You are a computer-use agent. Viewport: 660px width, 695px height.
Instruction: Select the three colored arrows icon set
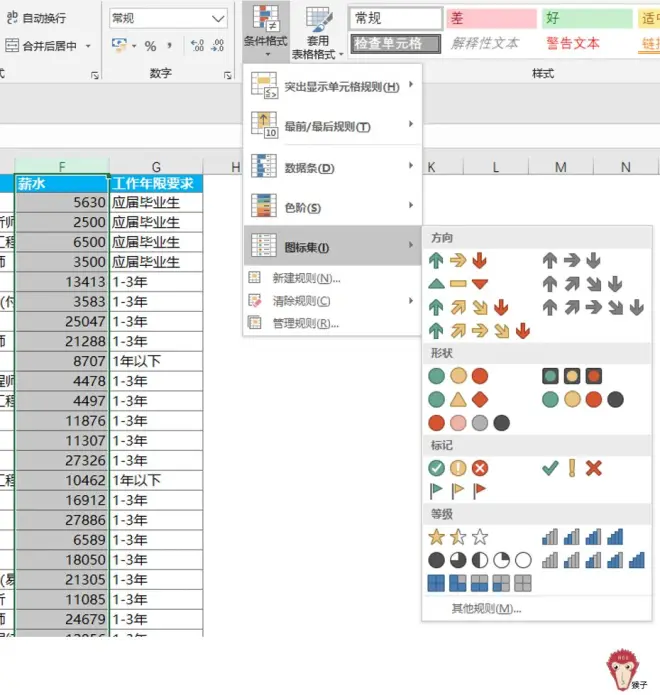[458, 261]
